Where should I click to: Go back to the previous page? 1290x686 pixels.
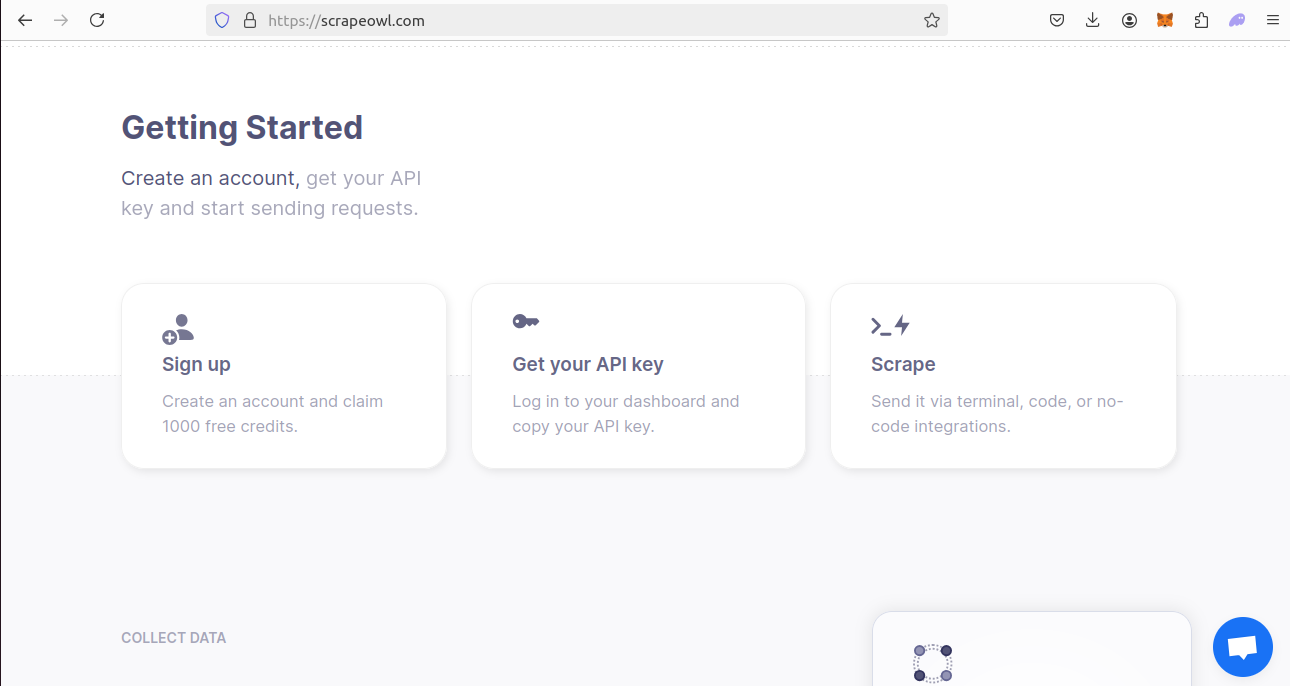[x=25, y=20]
